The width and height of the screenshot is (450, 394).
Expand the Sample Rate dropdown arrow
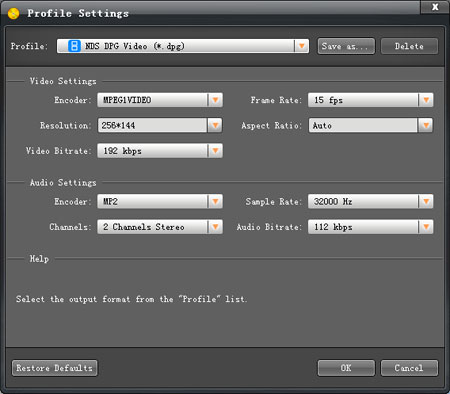click(x=426, y=201)
